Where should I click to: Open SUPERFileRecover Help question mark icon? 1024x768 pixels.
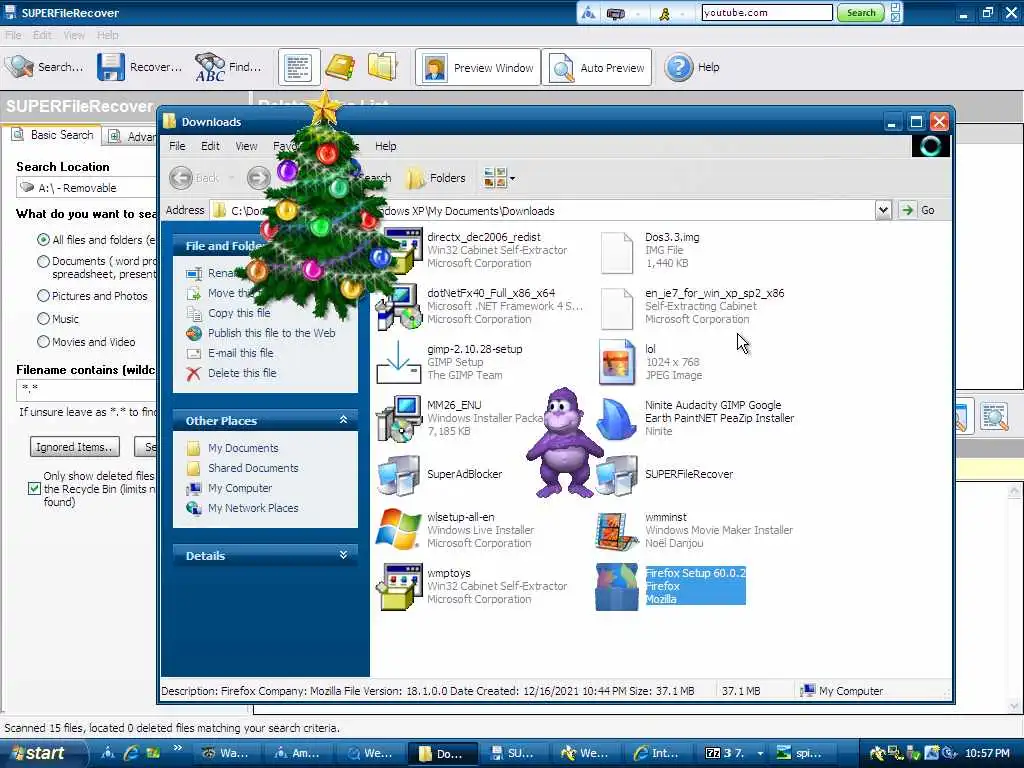coord(679,67)
